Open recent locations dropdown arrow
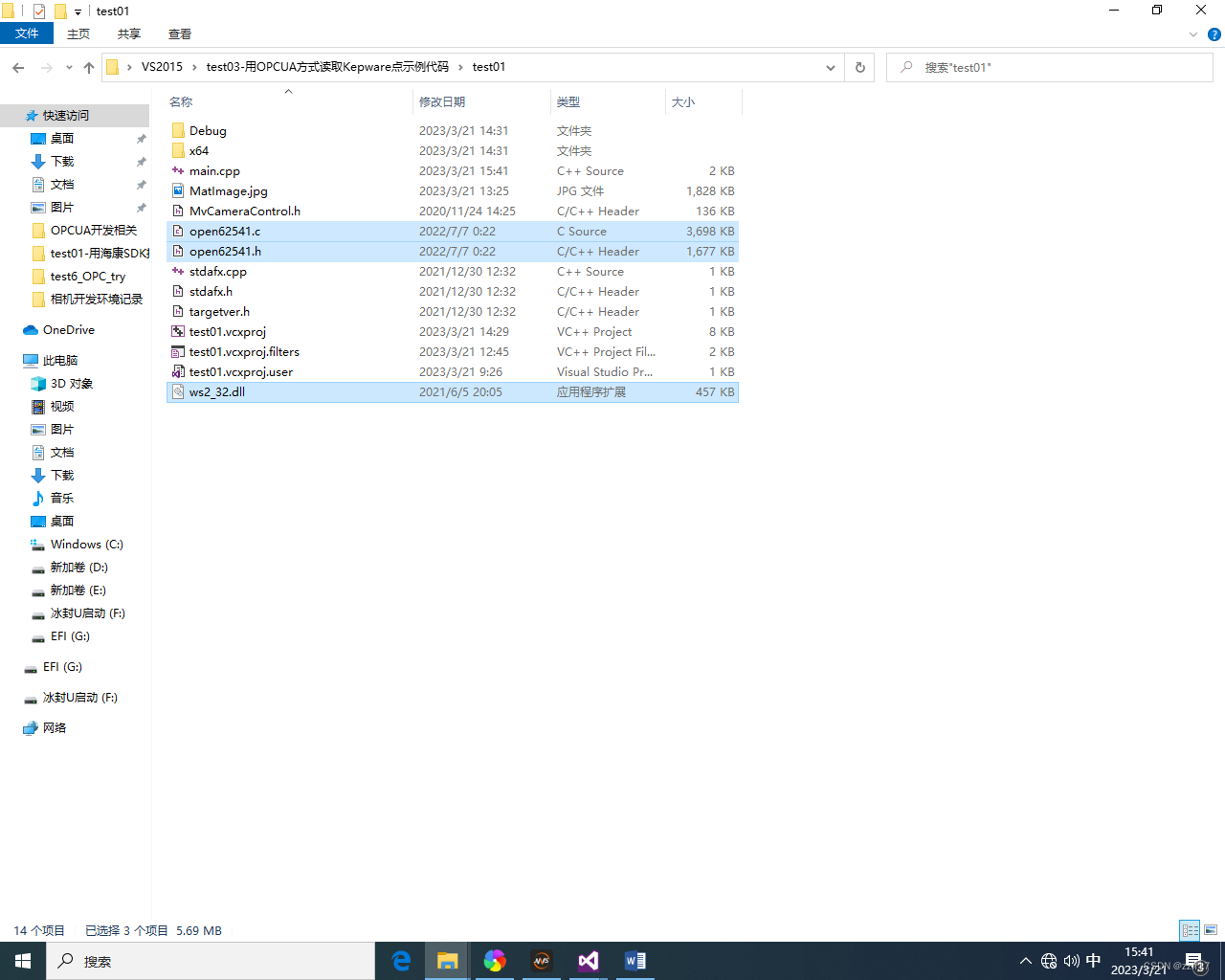This screenshot has height=980, width=1225. coord(69,67)
